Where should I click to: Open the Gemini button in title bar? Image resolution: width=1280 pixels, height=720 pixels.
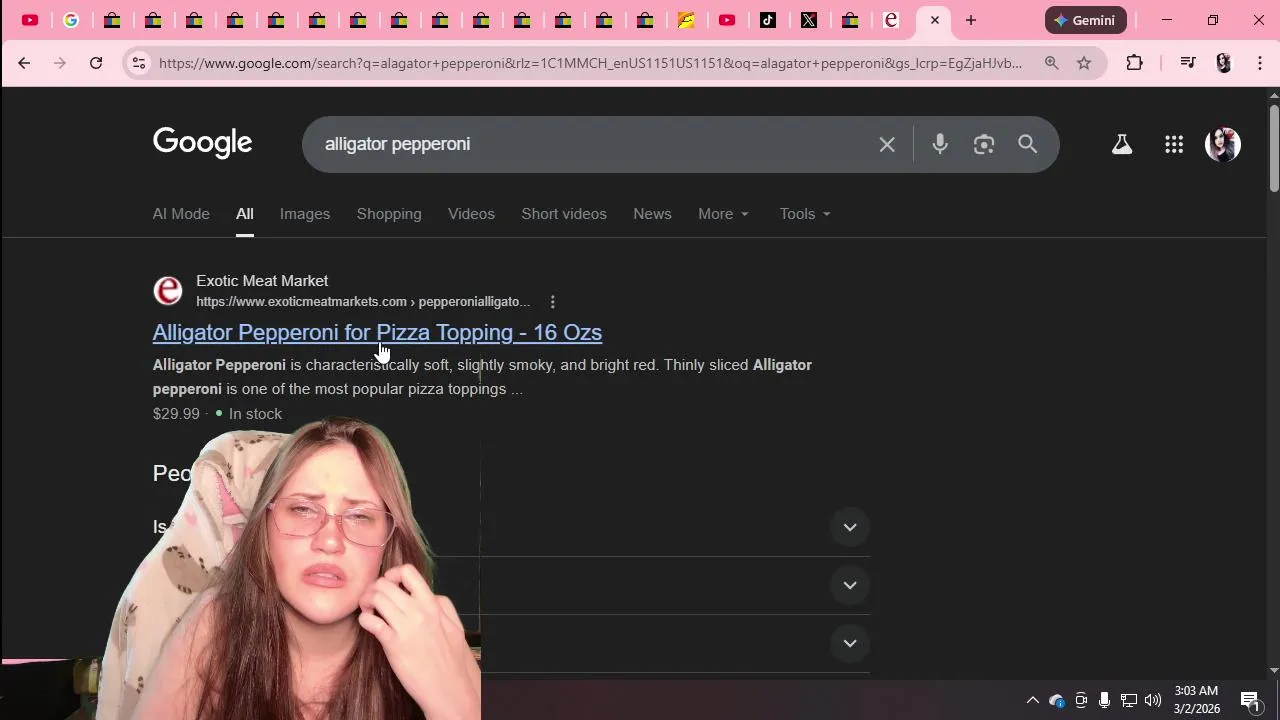pos(1085,20)
